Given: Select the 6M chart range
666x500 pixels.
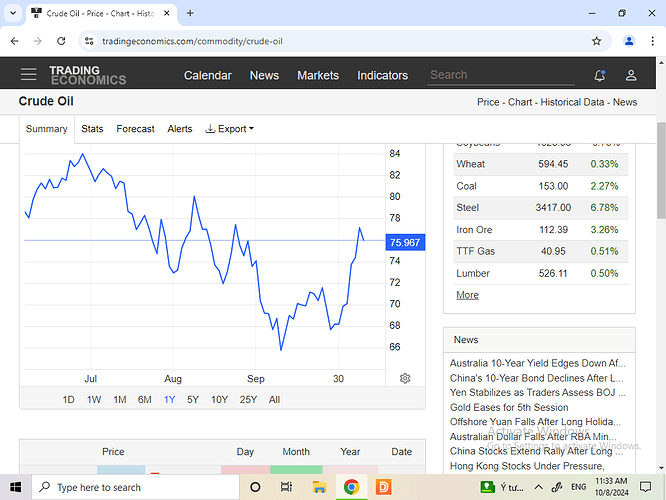Looking at the screenshot, I should click(144, 399).
